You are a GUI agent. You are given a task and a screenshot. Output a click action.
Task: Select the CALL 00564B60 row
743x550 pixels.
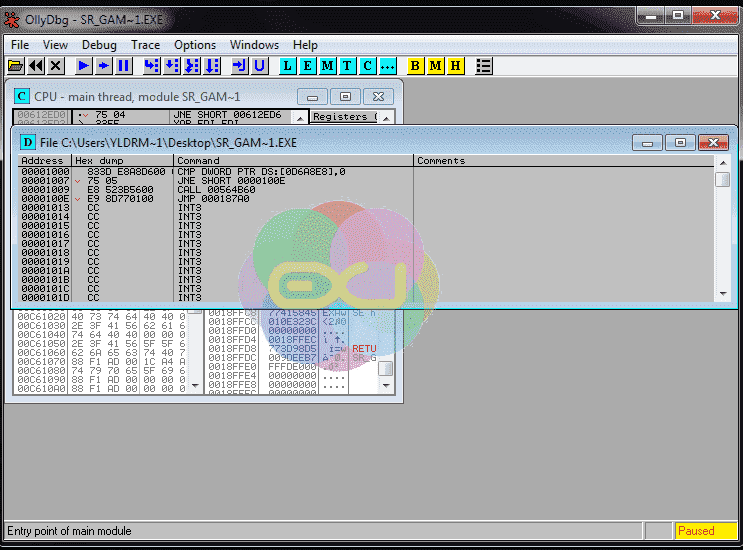click(366, 189)
